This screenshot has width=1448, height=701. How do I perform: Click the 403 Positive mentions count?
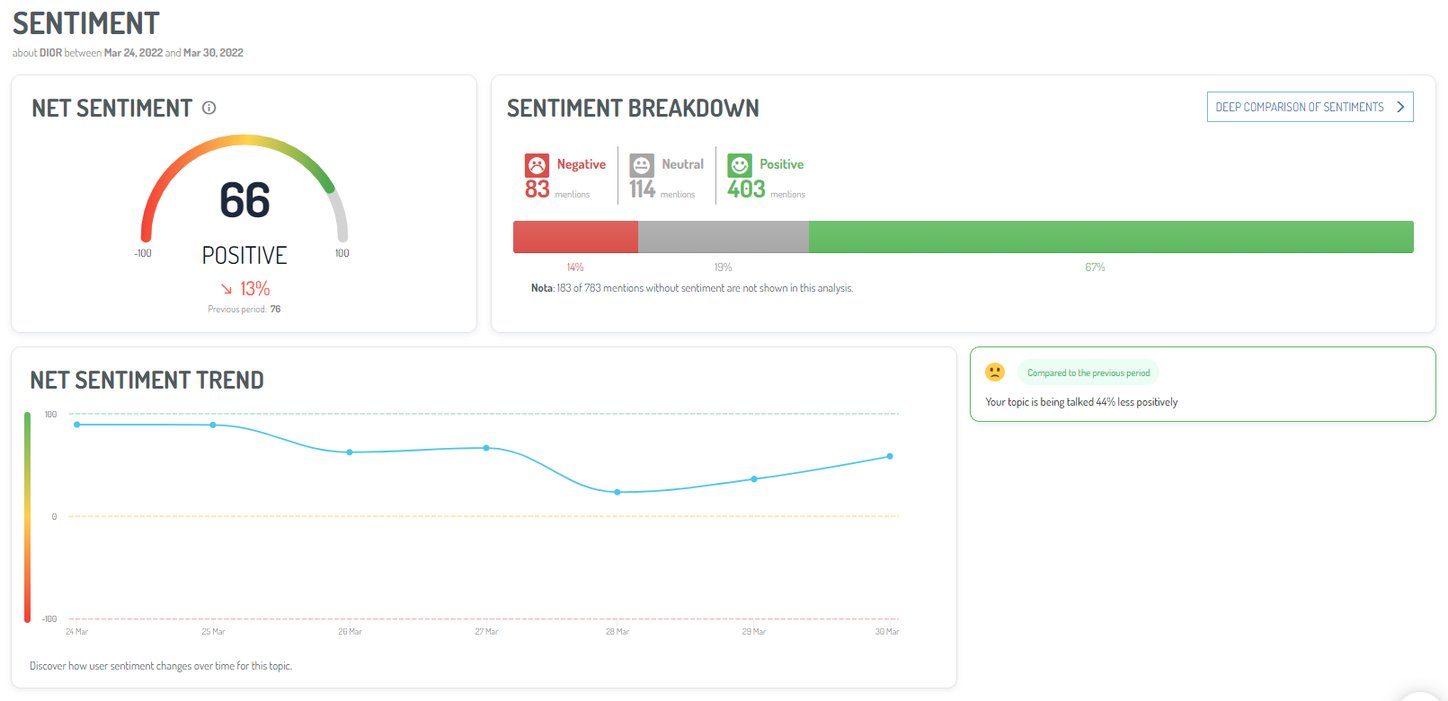tap(746, 188)
